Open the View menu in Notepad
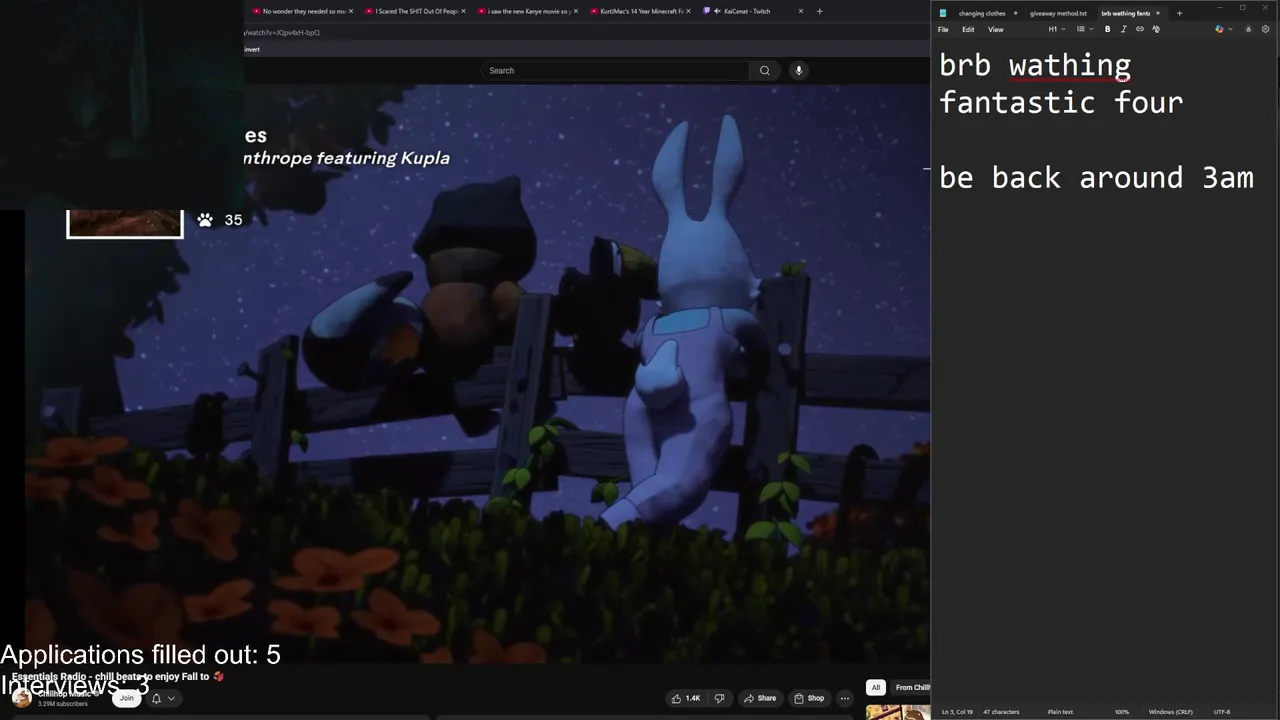1280x720 pixels. 996,29
